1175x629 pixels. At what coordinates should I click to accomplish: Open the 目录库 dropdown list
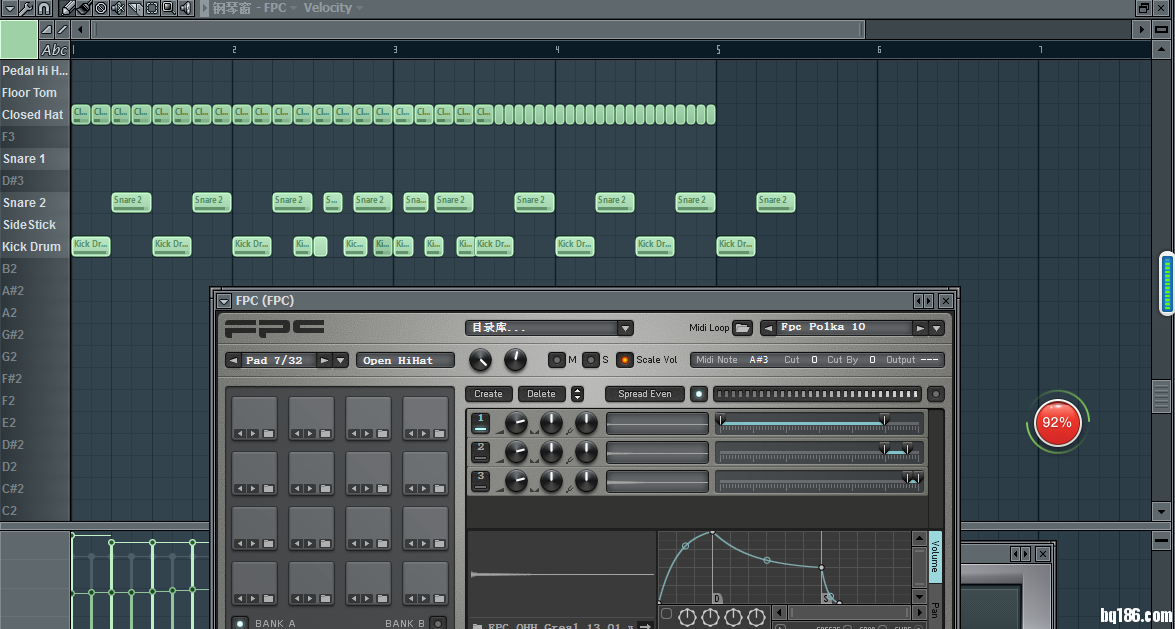(x=625, y=328)
